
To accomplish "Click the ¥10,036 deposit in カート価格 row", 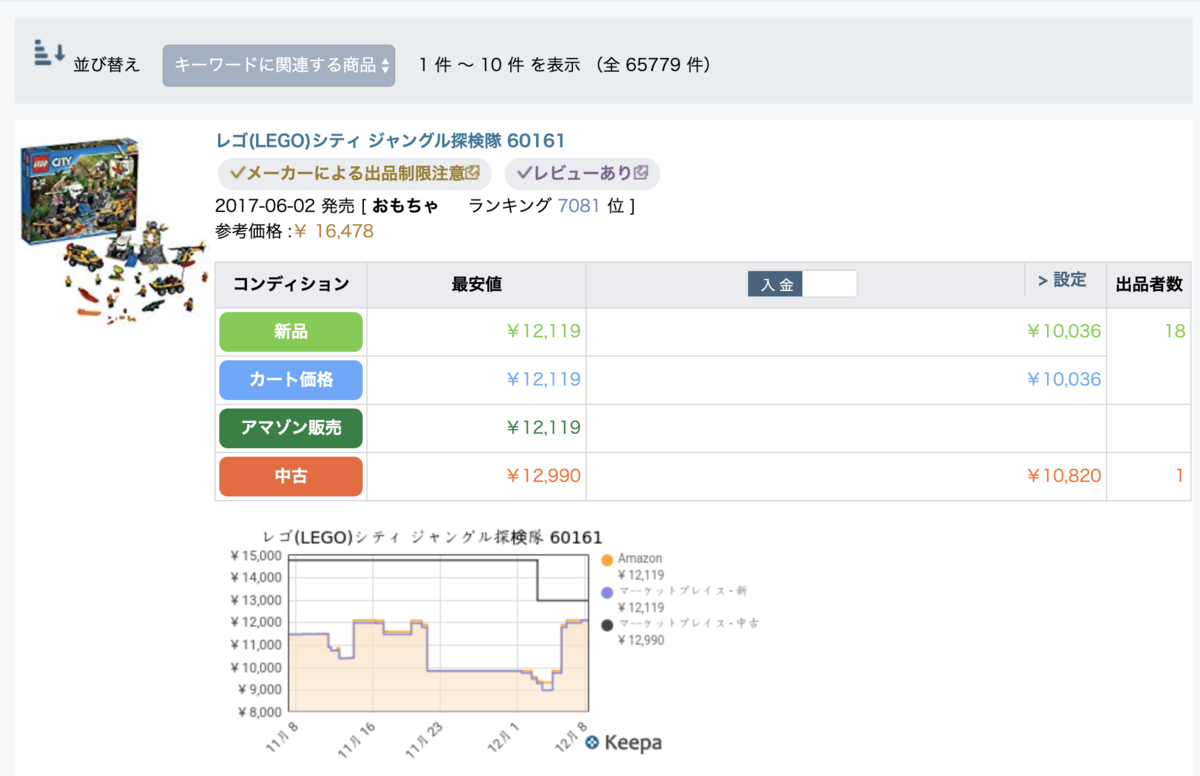I will click(1064, 380).
